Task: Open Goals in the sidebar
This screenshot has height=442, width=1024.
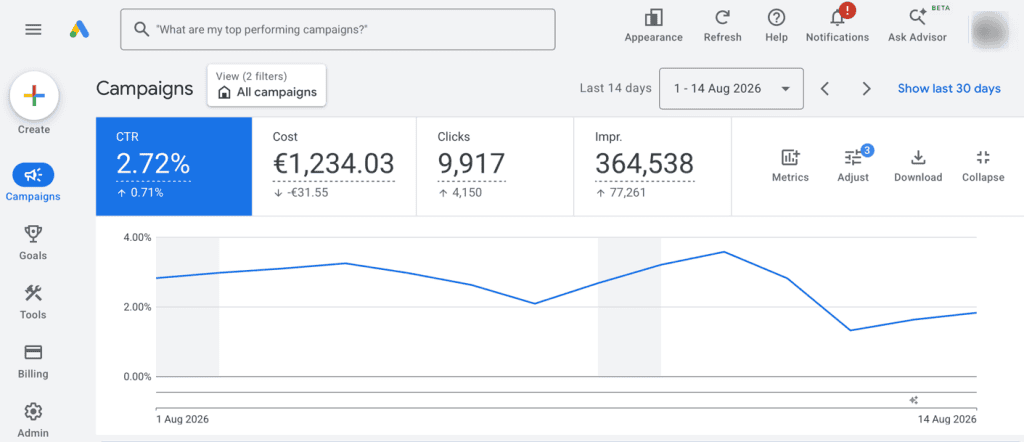Action: tap(33, 242)
